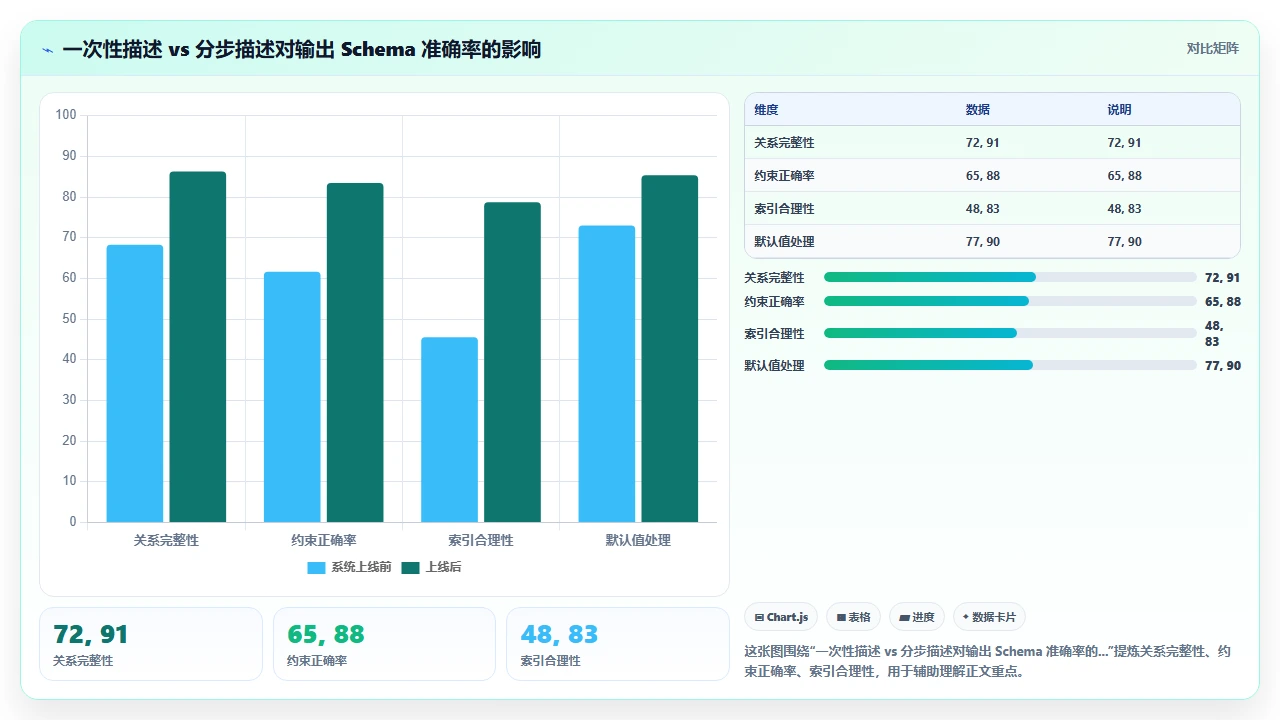Click the 77, 90 value beside progress bar
Viewport: 1280px width, 720px height.
1223,366
